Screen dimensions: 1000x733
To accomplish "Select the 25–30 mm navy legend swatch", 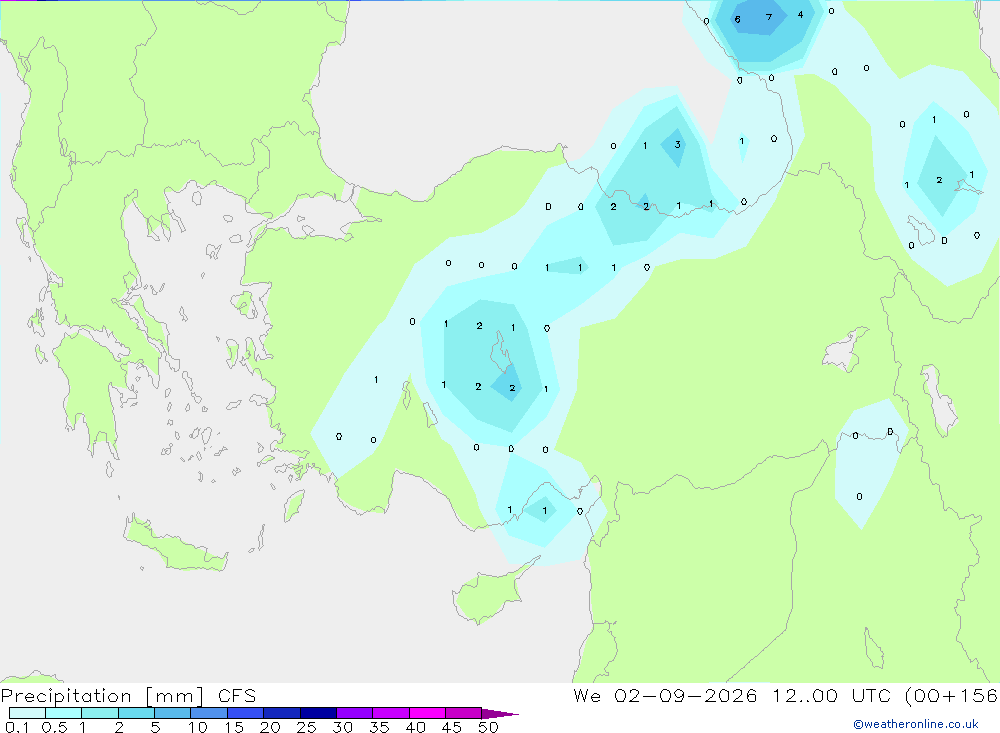I will (x=318, y=713).
